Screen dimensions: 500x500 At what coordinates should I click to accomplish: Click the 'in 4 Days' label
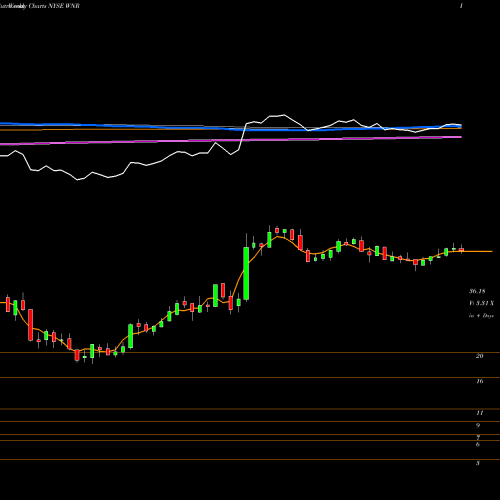(481, 315)
